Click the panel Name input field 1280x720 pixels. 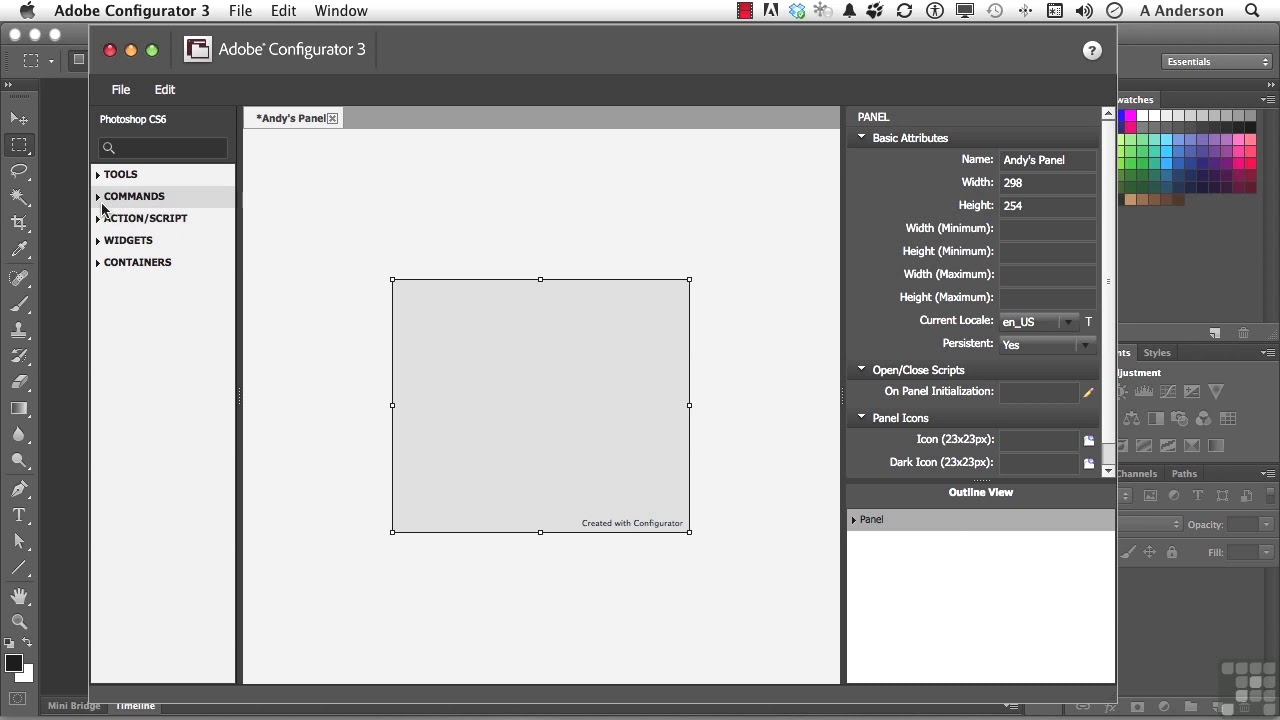(x=1047, y=160)
